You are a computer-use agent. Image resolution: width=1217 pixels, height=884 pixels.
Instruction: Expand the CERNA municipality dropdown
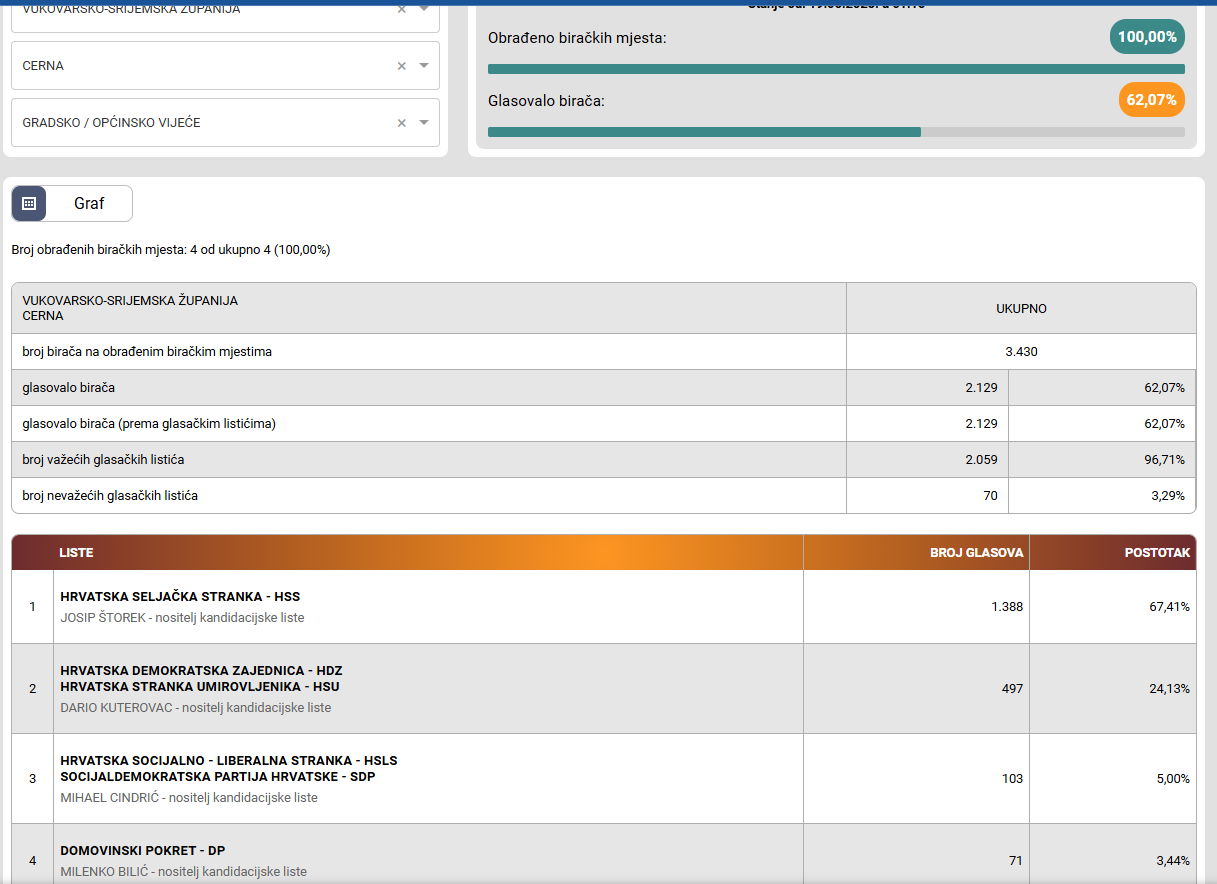tap(424, 66)
